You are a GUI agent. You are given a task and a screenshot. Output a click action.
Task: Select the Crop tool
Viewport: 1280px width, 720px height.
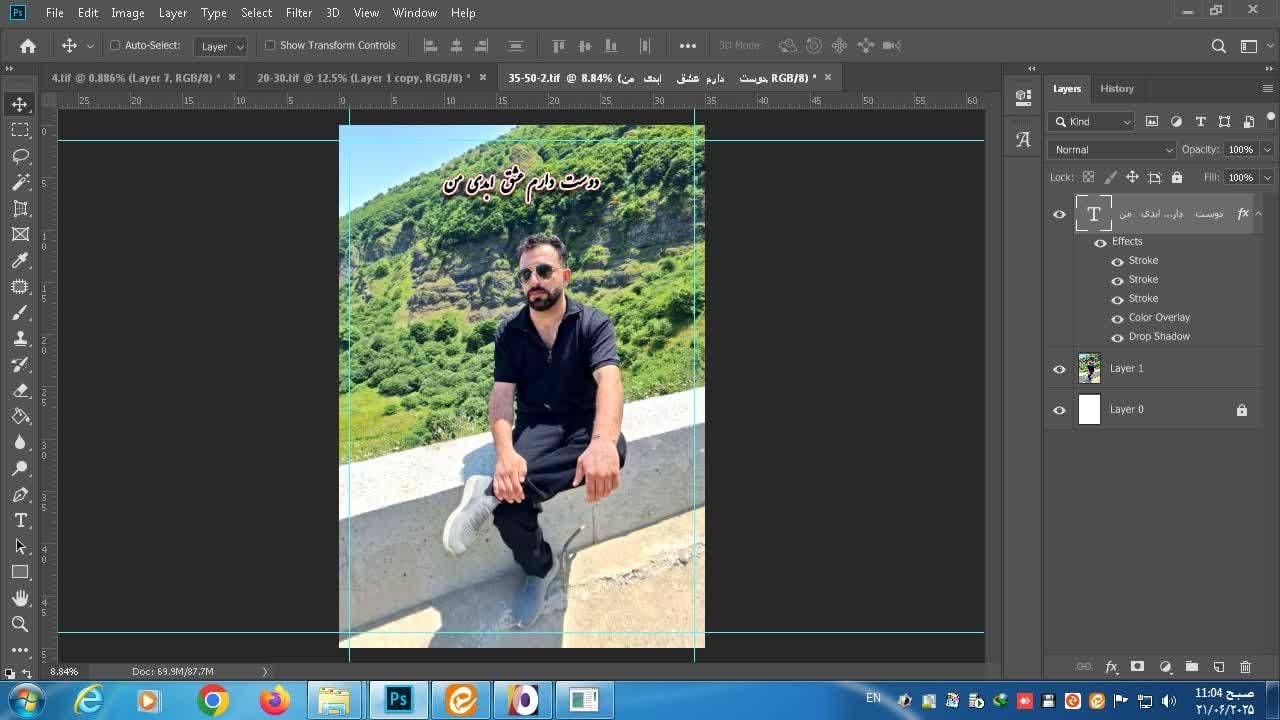click(x=20, y=208)
